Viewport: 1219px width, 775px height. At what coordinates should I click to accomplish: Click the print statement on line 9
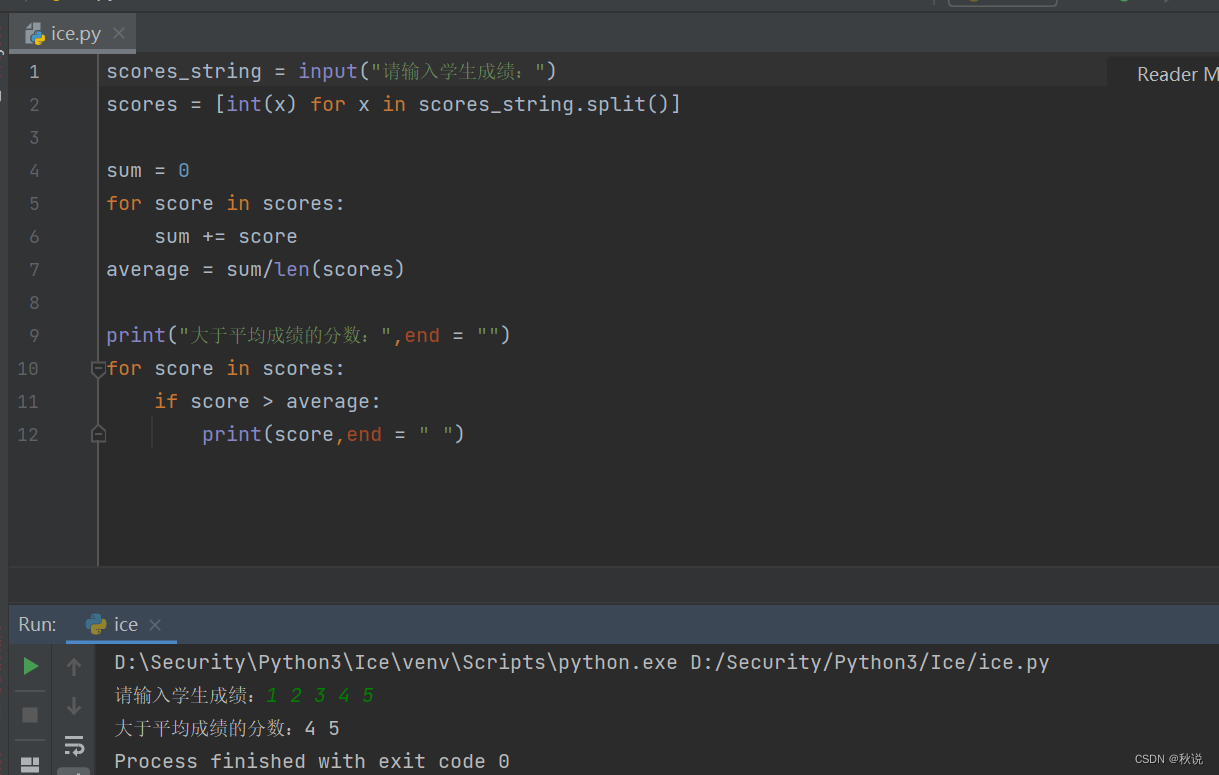pyautogui.click(x=308, y=336)
